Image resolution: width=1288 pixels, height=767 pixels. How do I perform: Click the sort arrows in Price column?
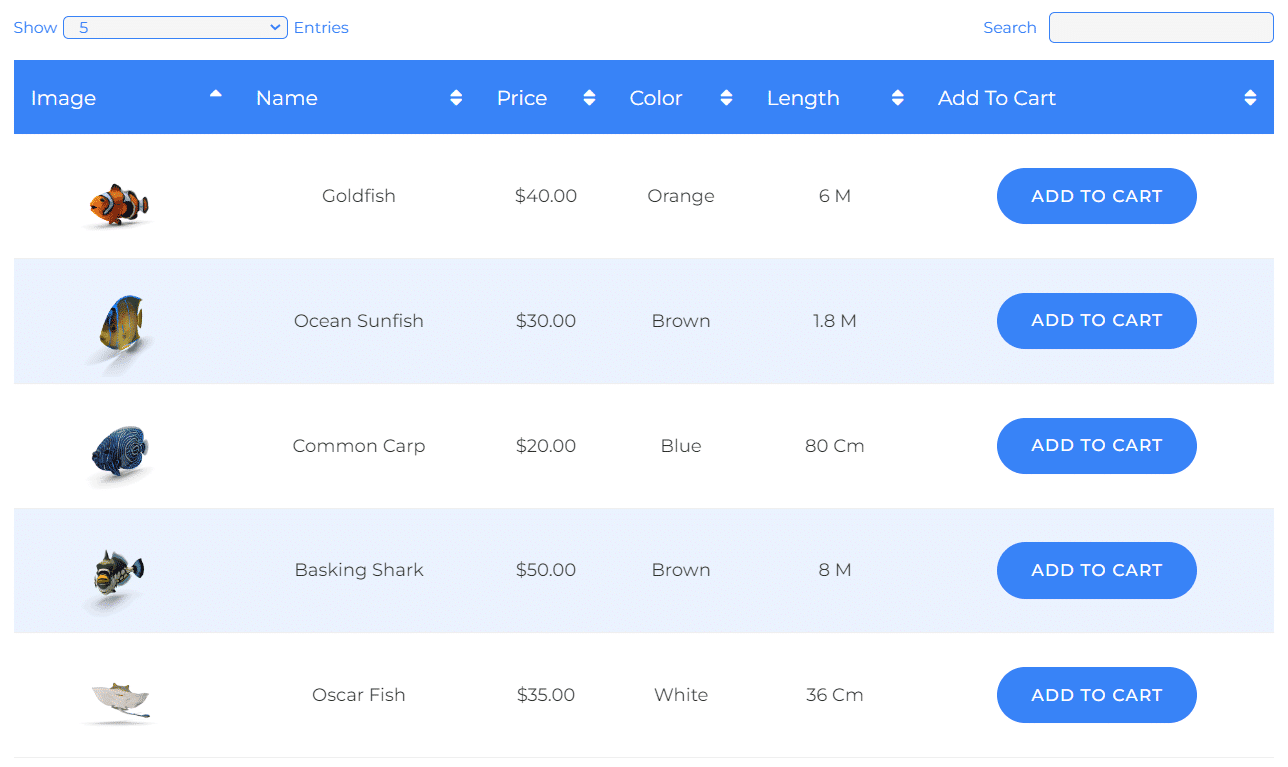[x=589, y=98]
